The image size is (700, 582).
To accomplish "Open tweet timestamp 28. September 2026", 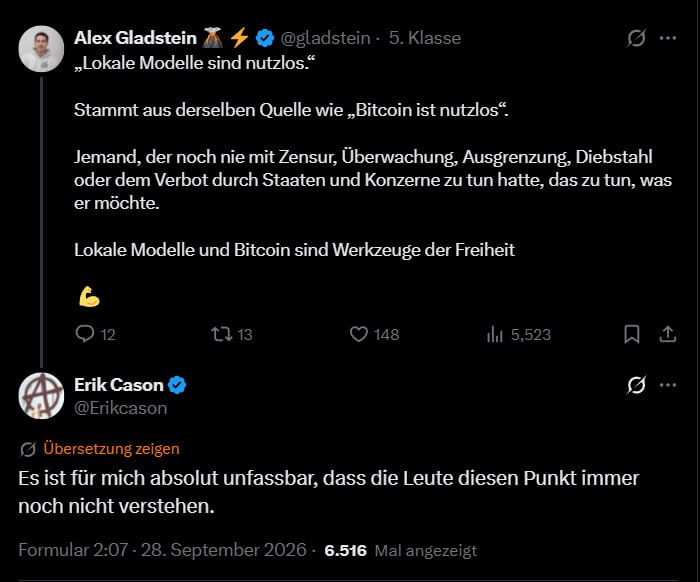I will pyautogui.click(x=224, y=550).
